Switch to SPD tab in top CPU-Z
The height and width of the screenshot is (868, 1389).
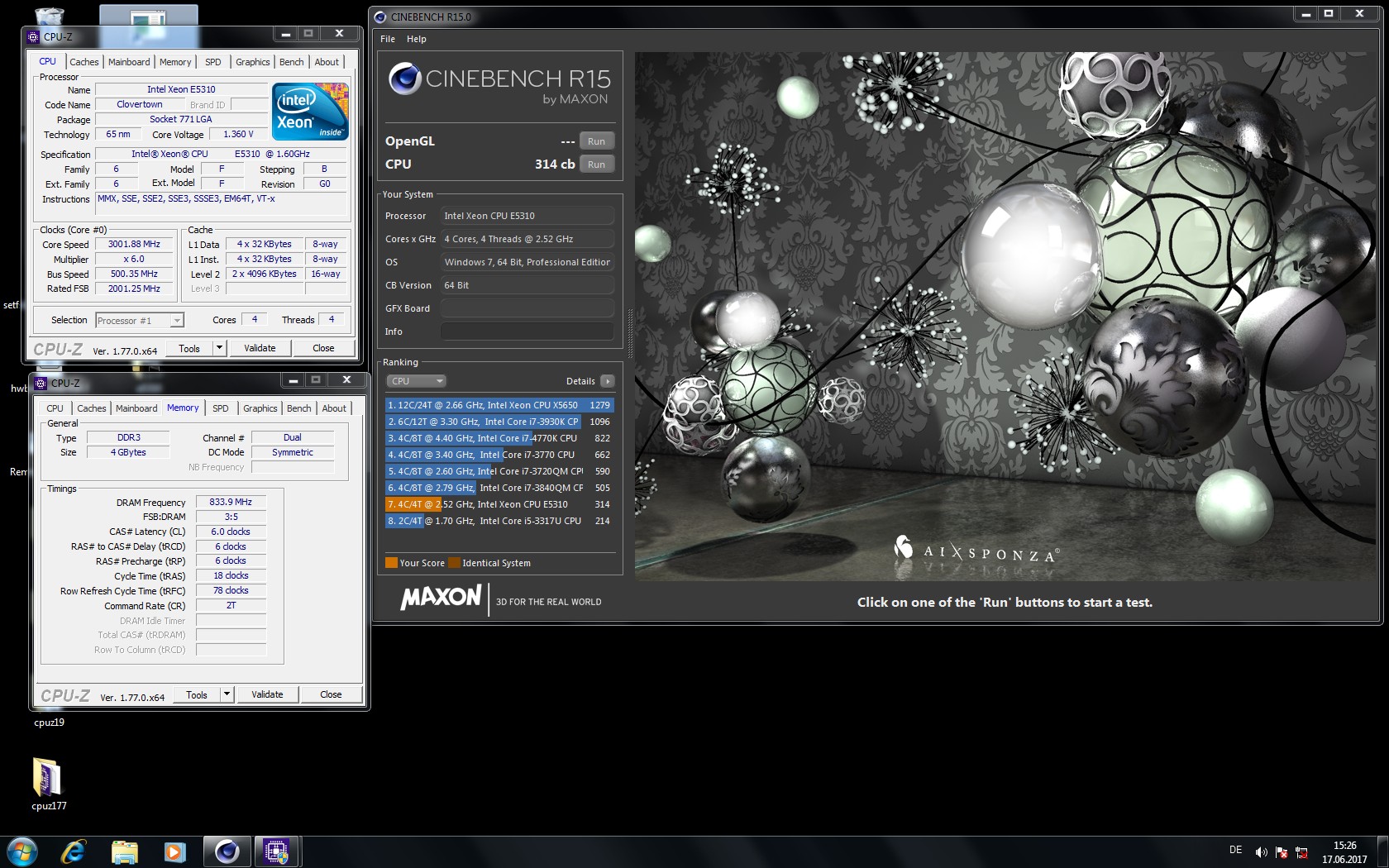(213, 62)
